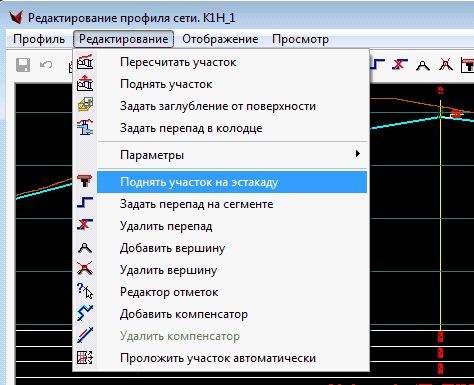Open the Просмотр menu
Screen dimensions: 474x385
[x=300, y=39]
